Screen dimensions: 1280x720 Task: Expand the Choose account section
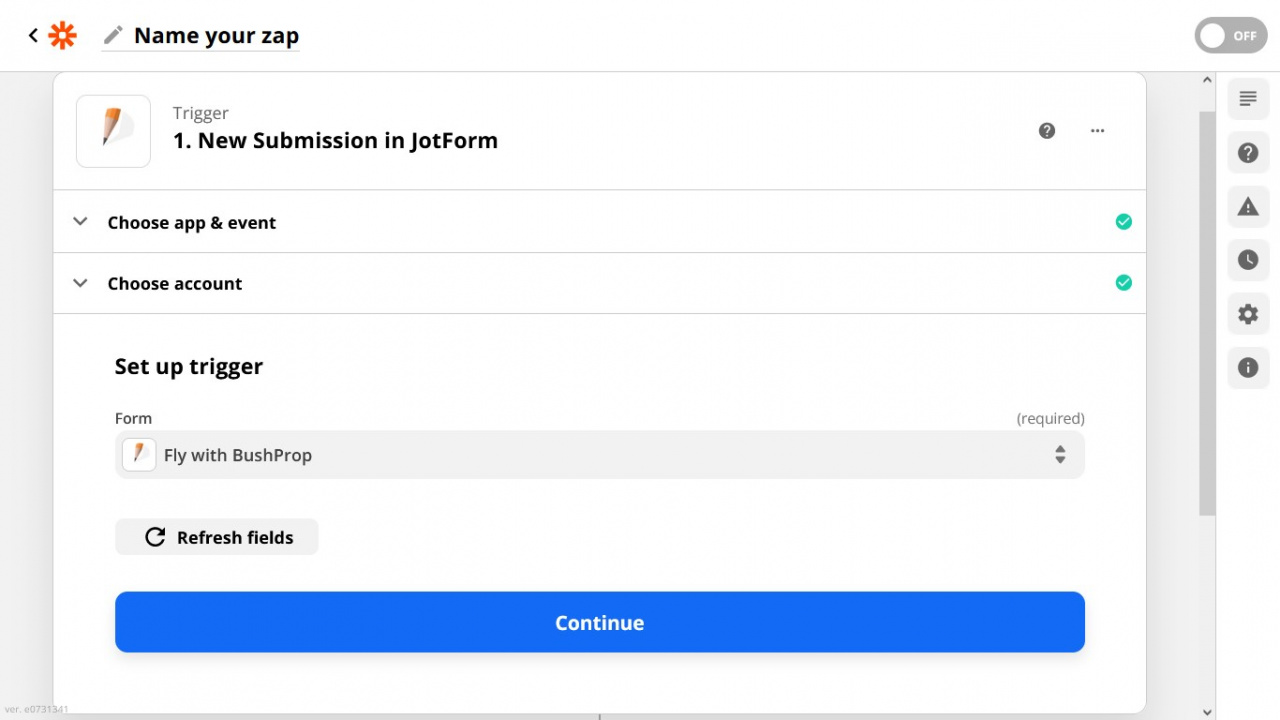click(600, 283)
